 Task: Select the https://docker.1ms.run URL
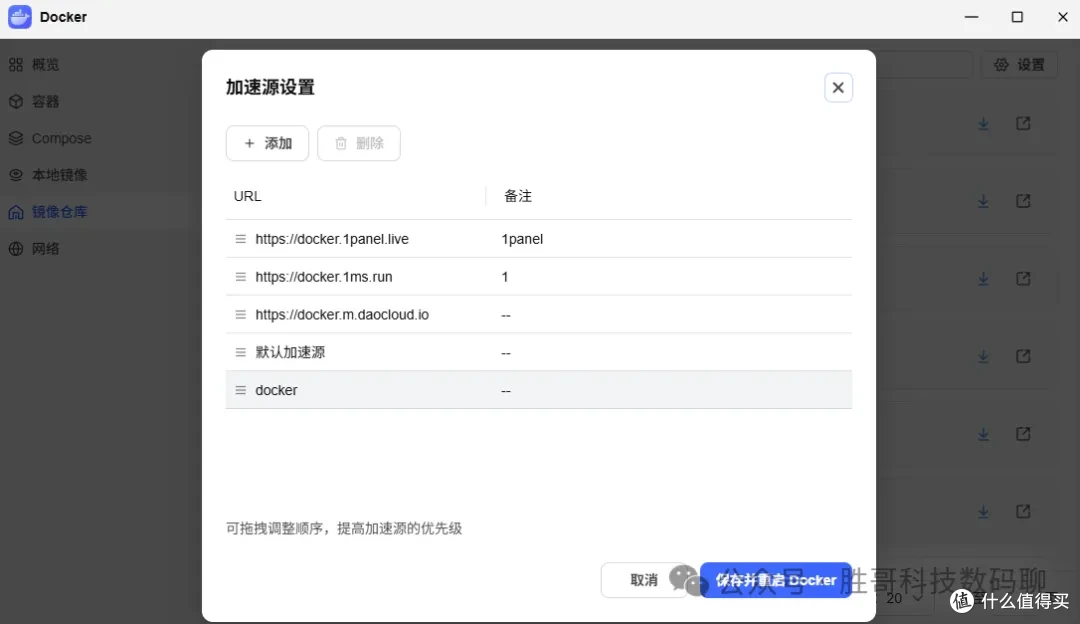click(x=324, y=277)
